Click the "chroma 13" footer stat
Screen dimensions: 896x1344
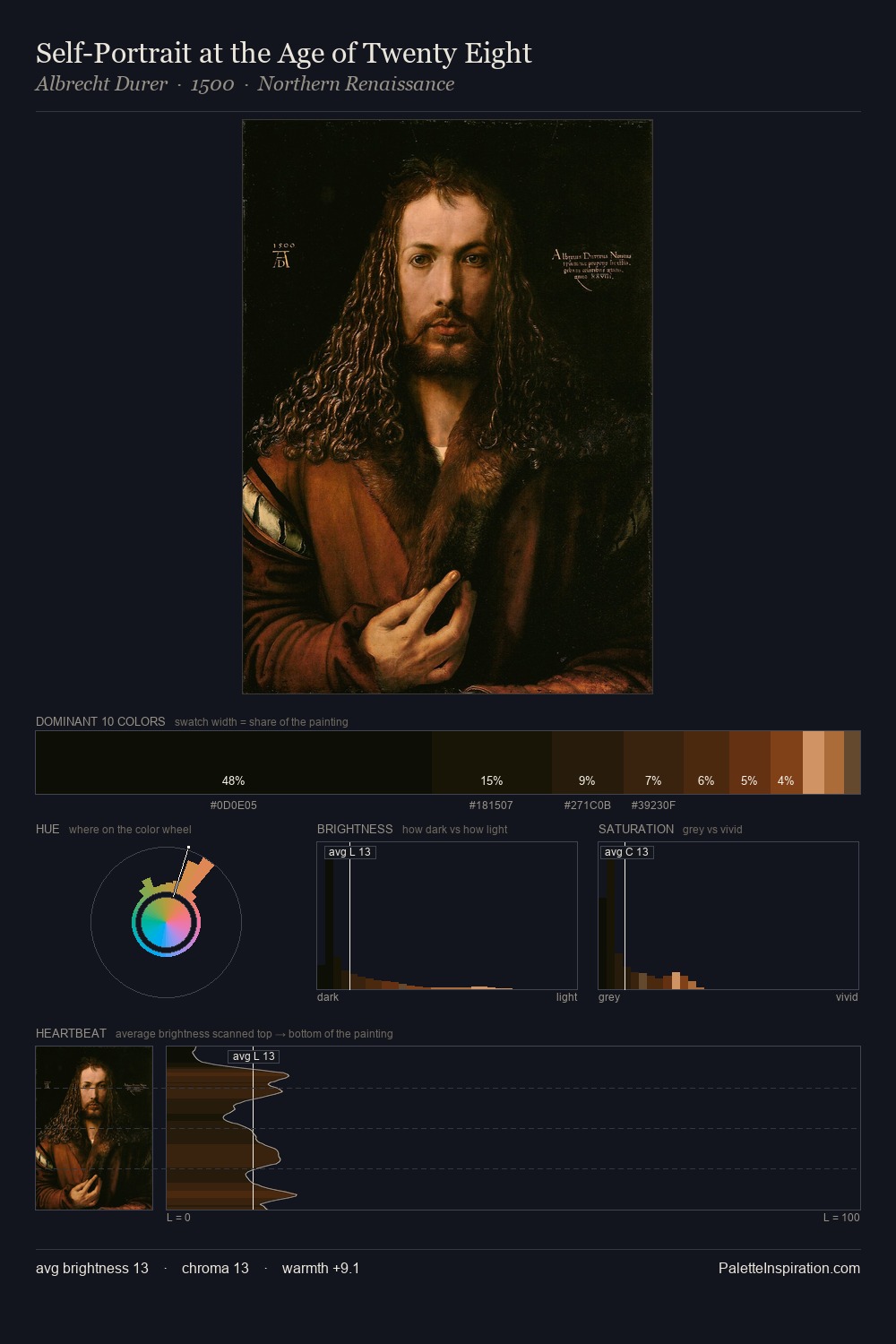pyautogui.click(x=215, y=1269)
